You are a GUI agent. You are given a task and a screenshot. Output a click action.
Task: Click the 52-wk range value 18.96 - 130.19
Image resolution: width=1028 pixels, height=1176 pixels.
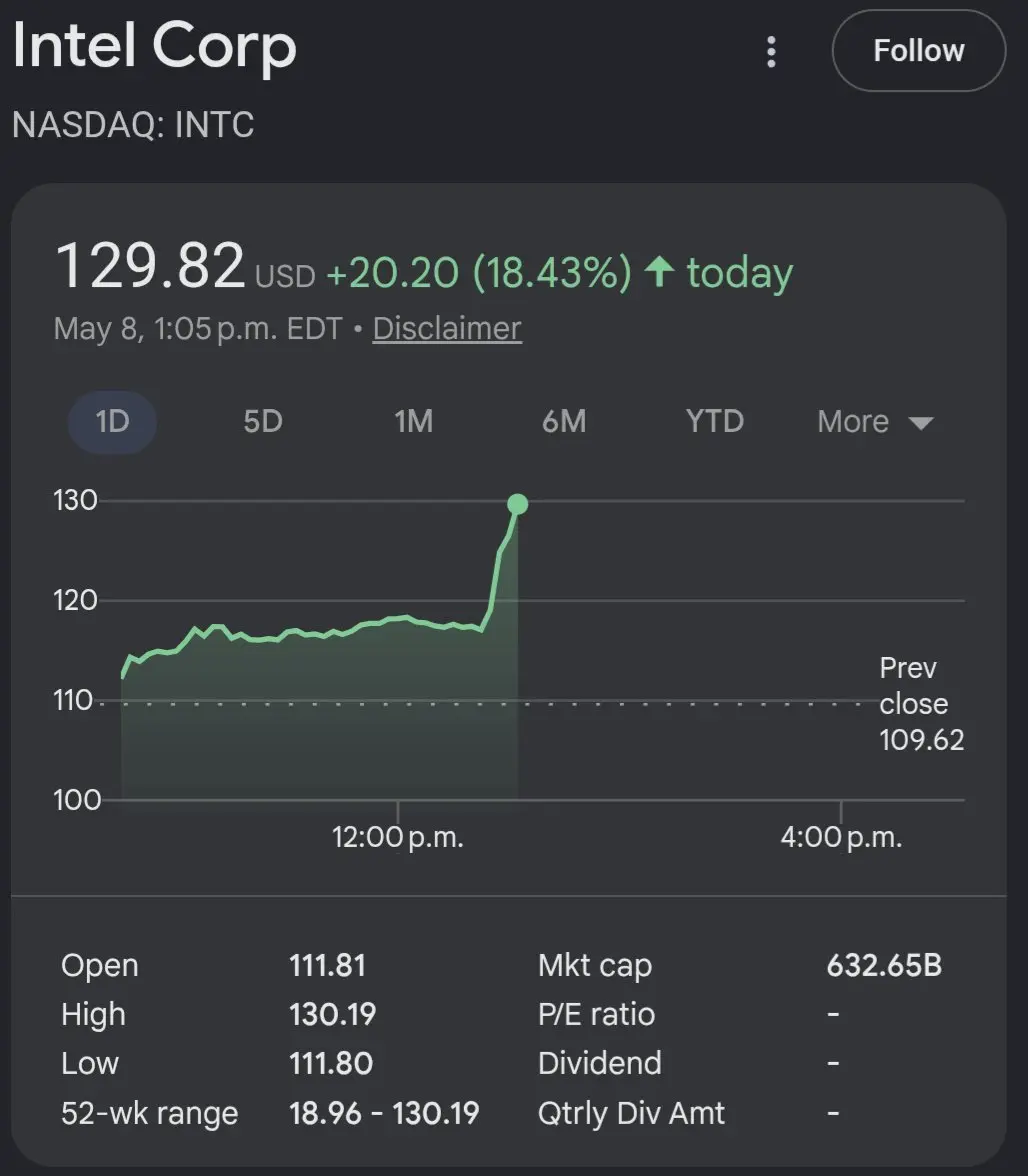(384, 1113)
